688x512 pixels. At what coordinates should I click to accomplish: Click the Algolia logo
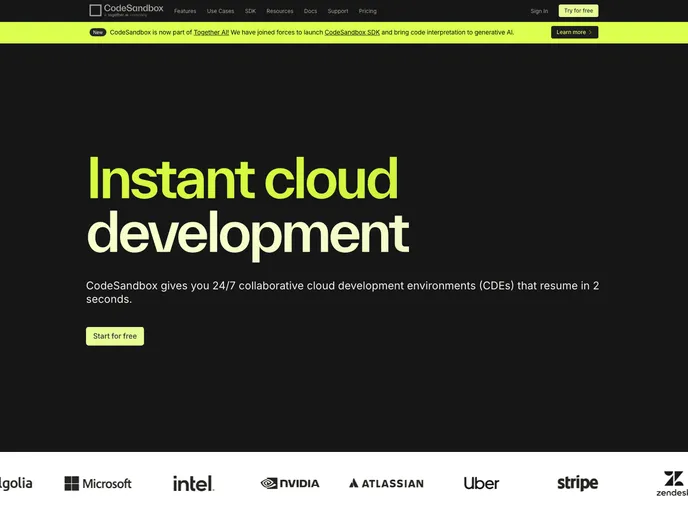(16, 483)
